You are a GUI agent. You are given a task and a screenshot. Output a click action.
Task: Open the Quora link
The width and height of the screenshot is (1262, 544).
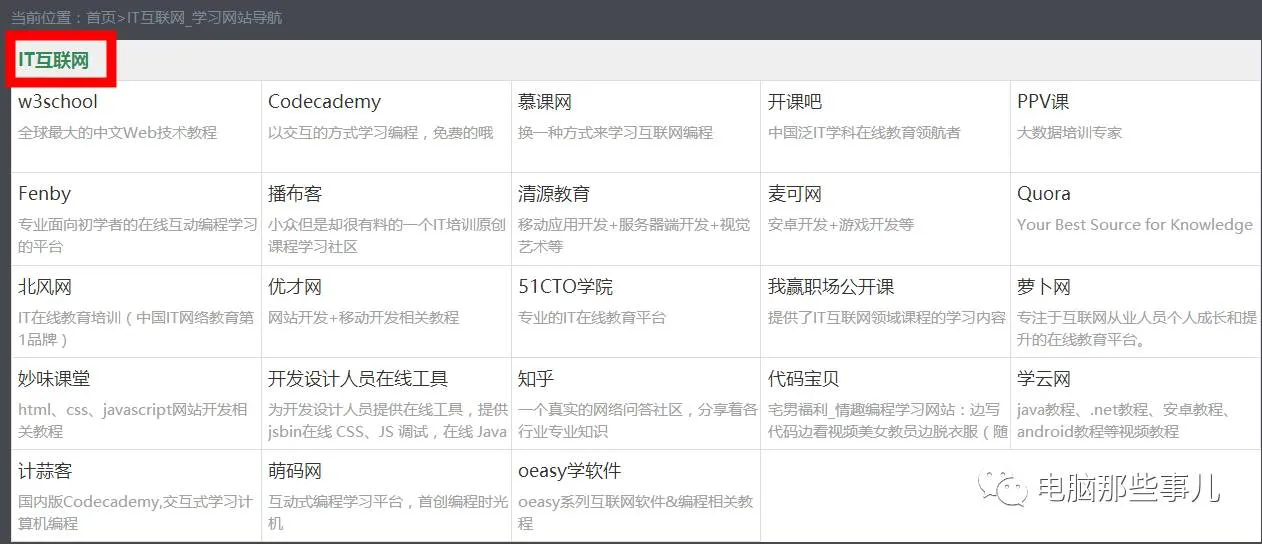(1044, 193)
